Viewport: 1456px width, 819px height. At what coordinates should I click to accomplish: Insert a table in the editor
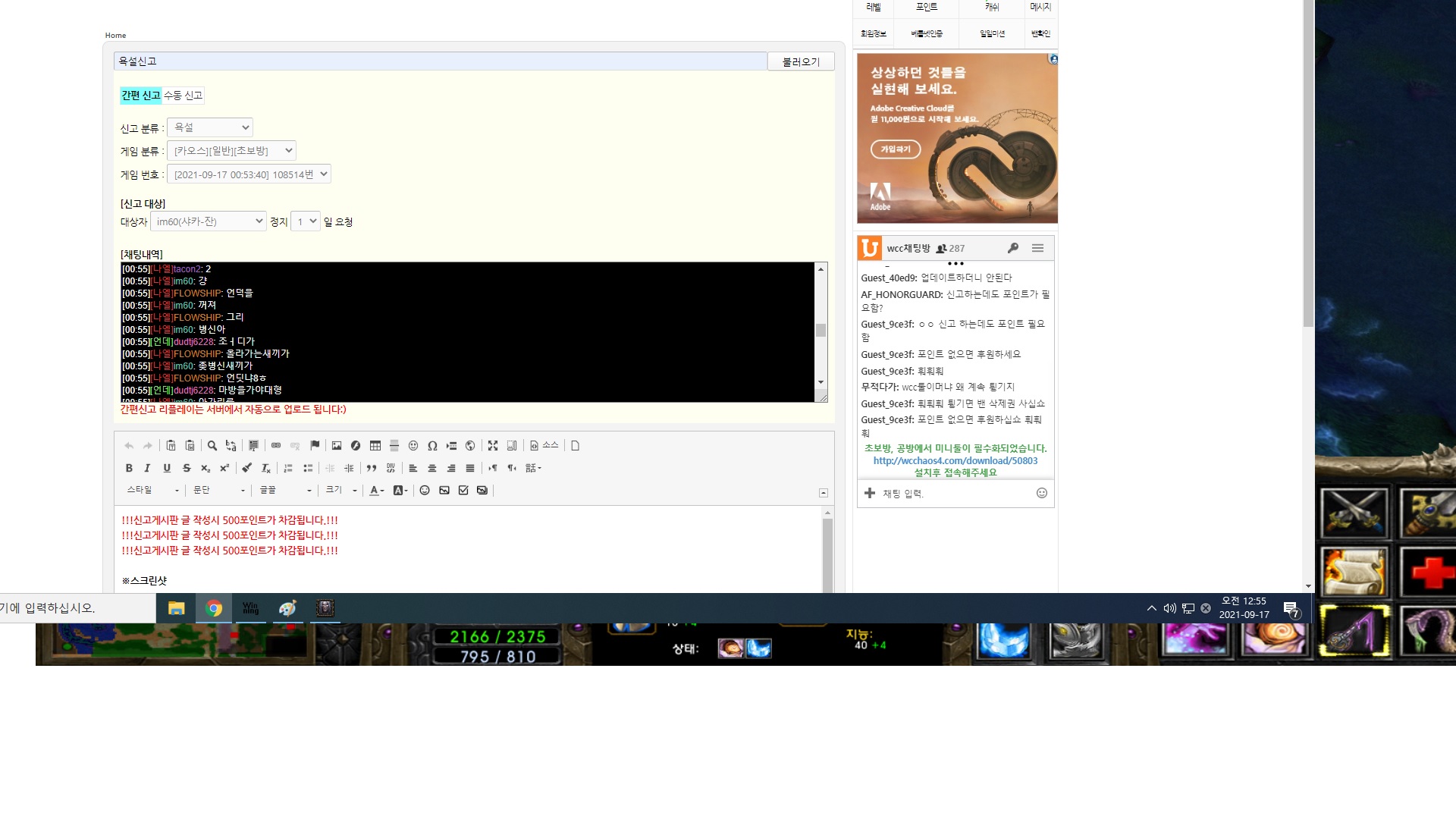click(x=375, y=446)
